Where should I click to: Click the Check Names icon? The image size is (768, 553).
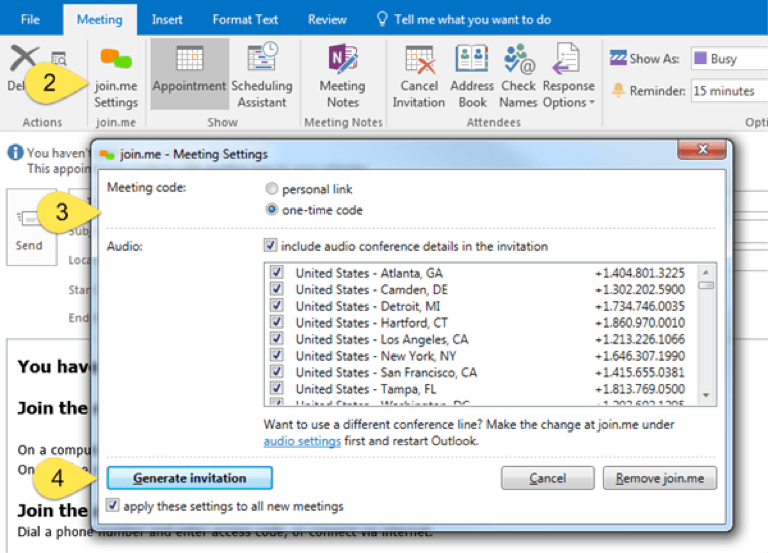[x=519, y=58]
